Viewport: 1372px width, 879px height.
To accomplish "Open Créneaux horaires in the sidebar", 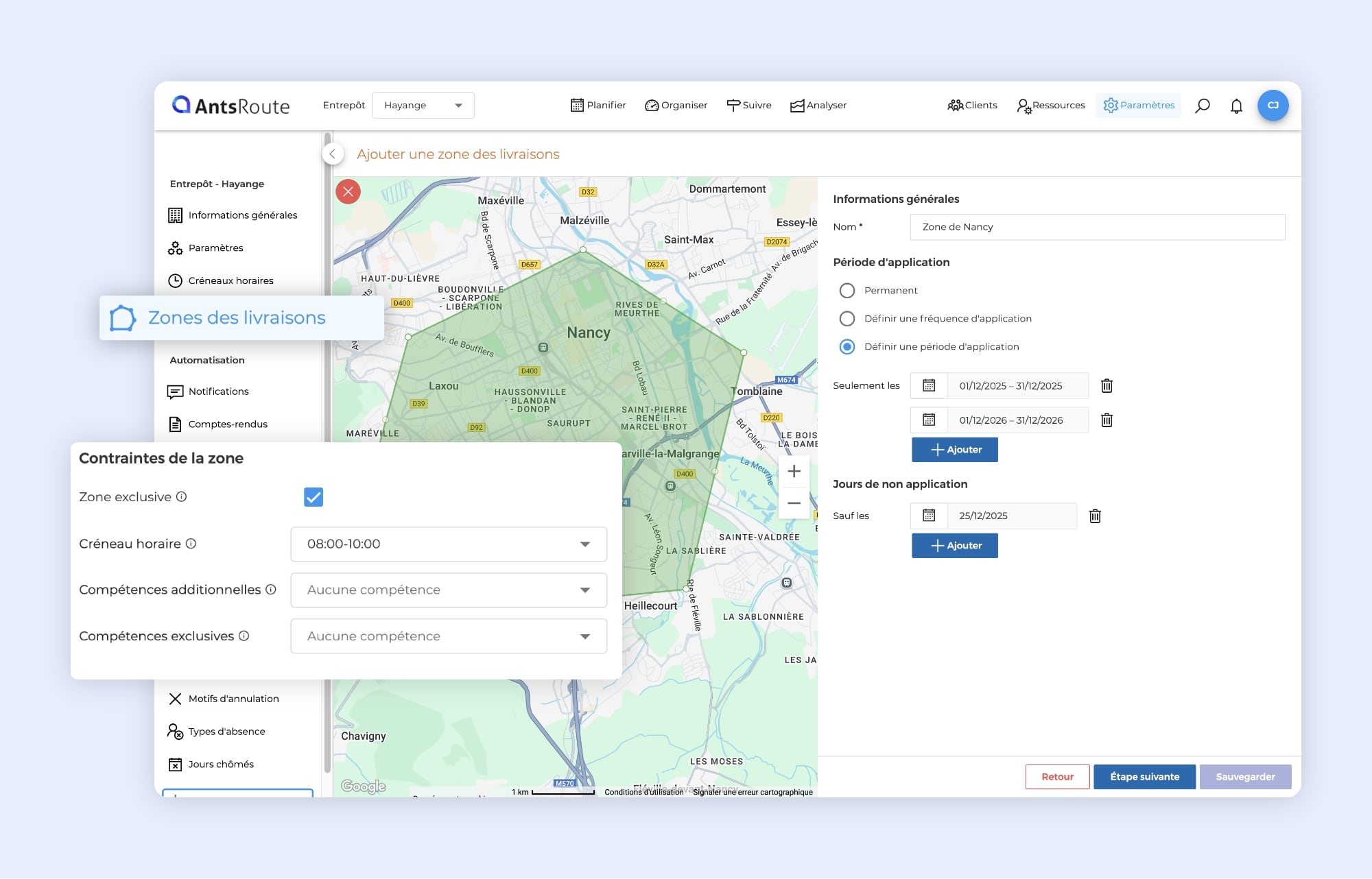I will 230,280.
